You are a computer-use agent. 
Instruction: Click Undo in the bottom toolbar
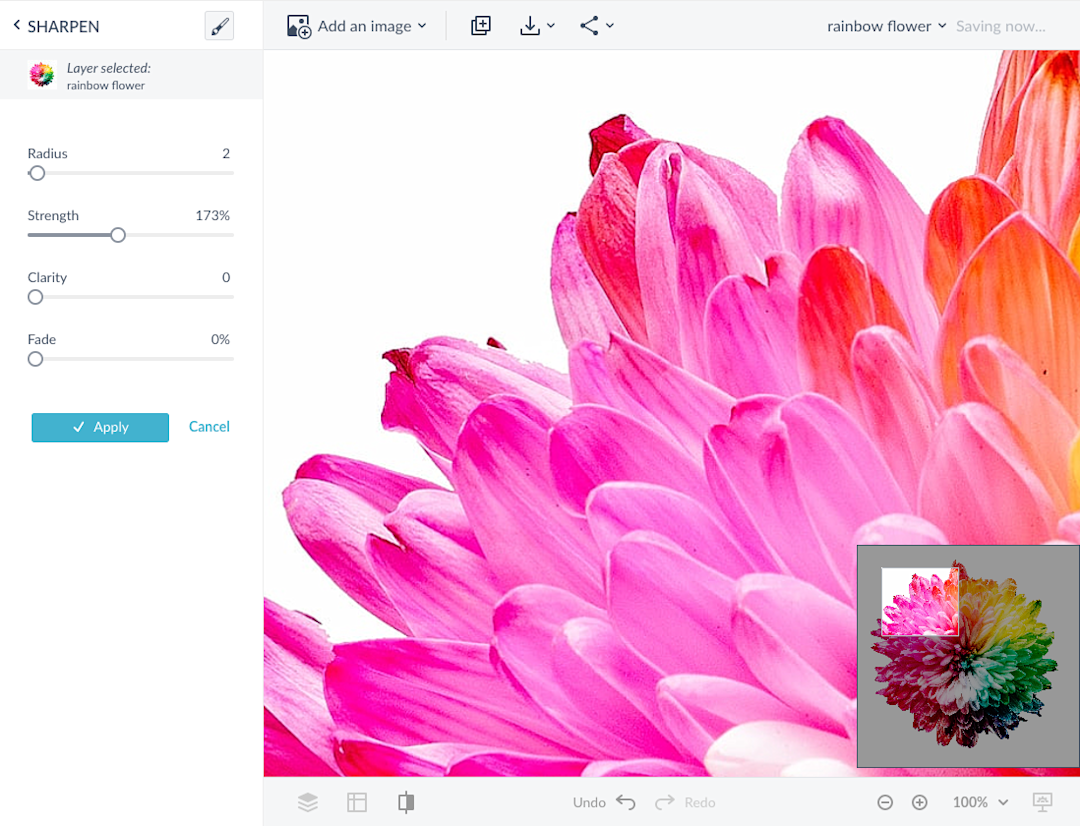[604, 802]
